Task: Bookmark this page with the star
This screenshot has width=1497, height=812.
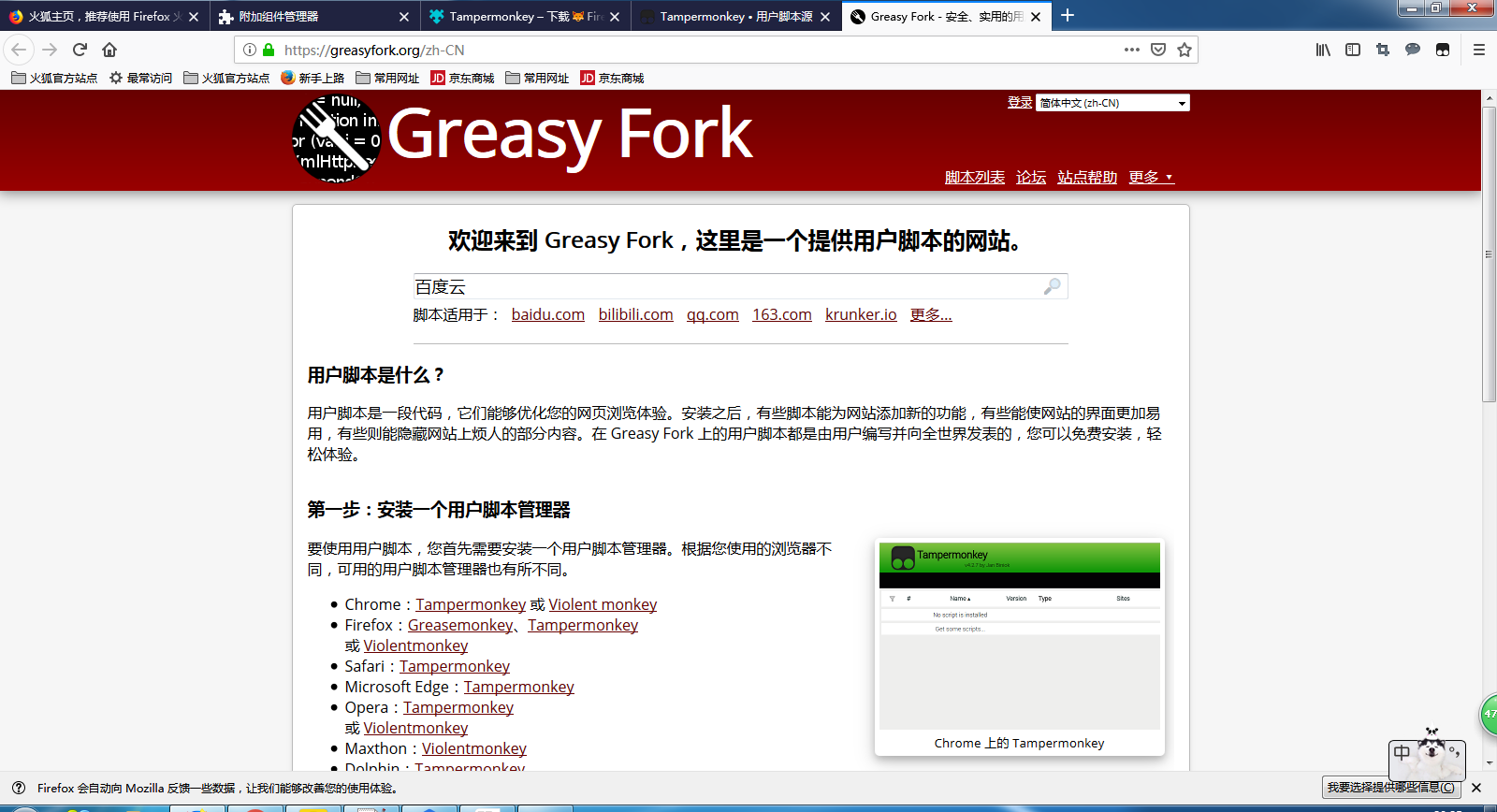Action: (1185, 50)
